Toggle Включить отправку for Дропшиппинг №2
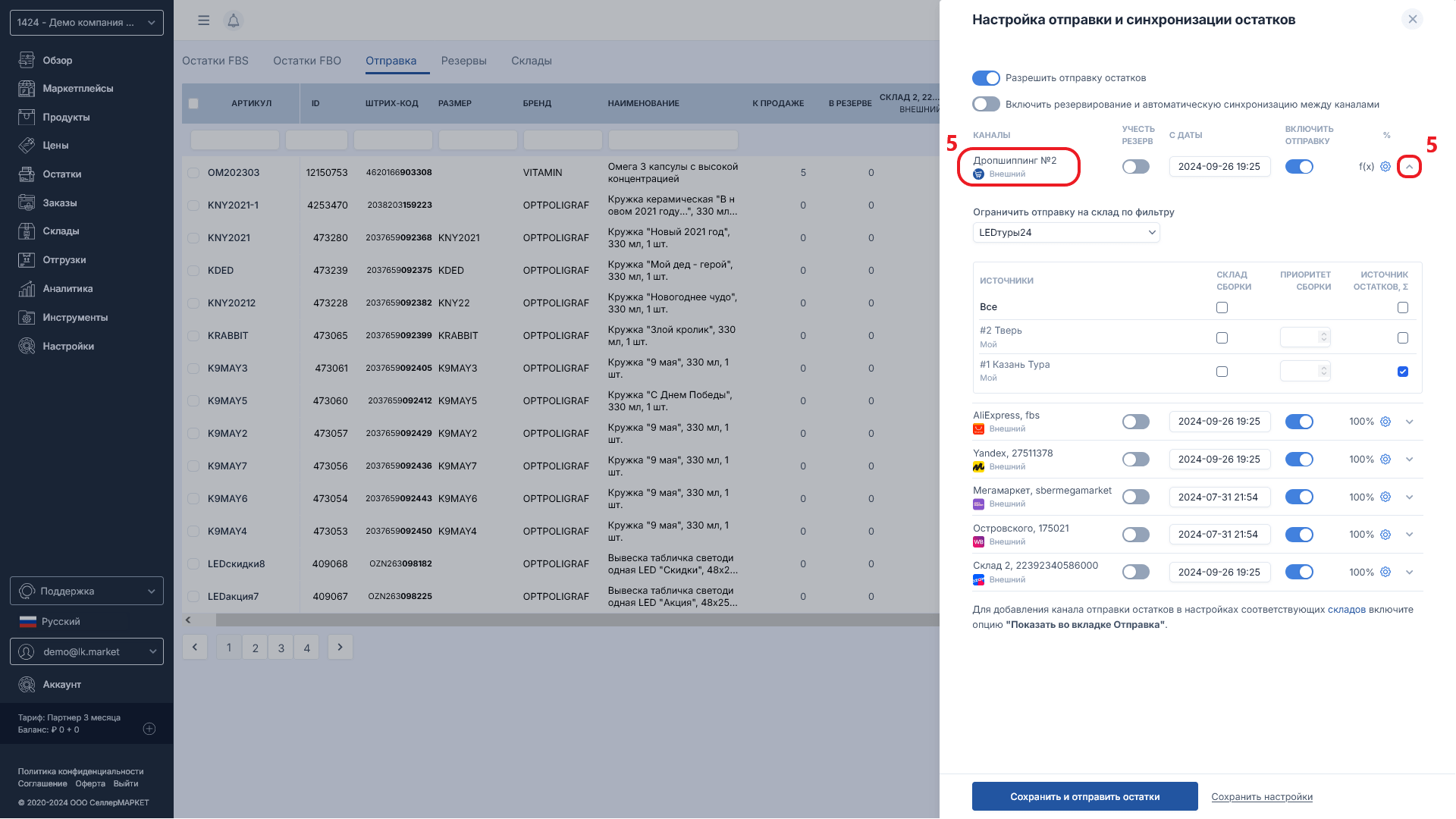This screenshot has height=819, width=1456. 1299,167
